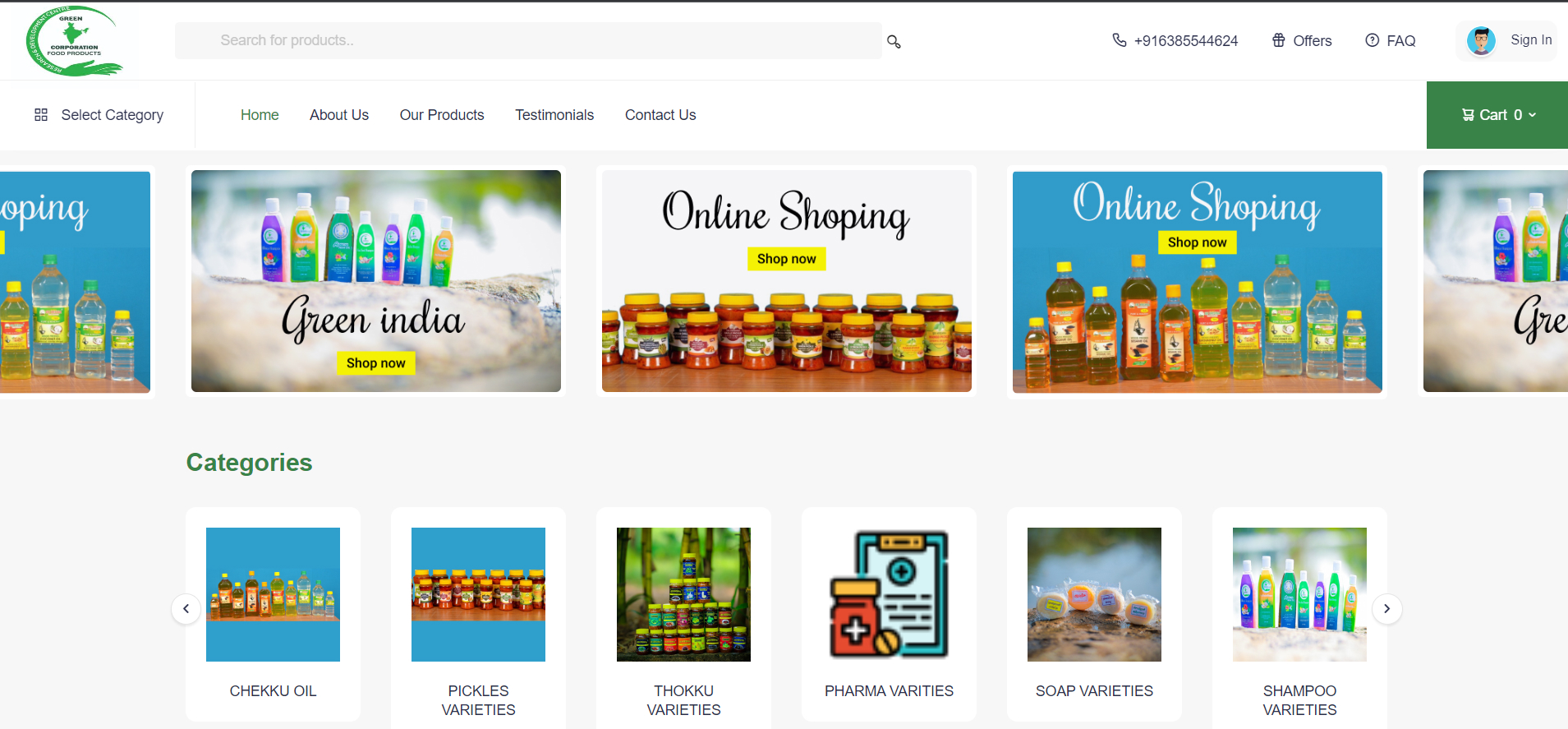
Task: Click Shop now on Green india banner
Action: click(376, 363)
